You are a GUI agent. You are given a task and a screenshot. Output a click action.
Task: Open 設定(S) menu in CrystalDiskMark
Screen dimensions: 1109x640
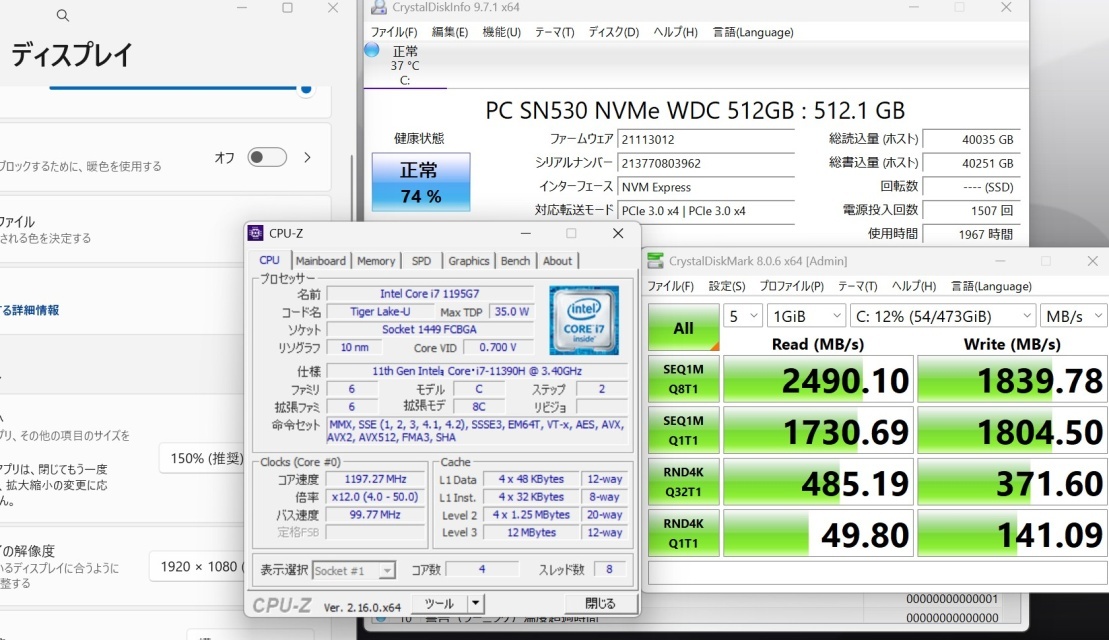tap(727, 286)
